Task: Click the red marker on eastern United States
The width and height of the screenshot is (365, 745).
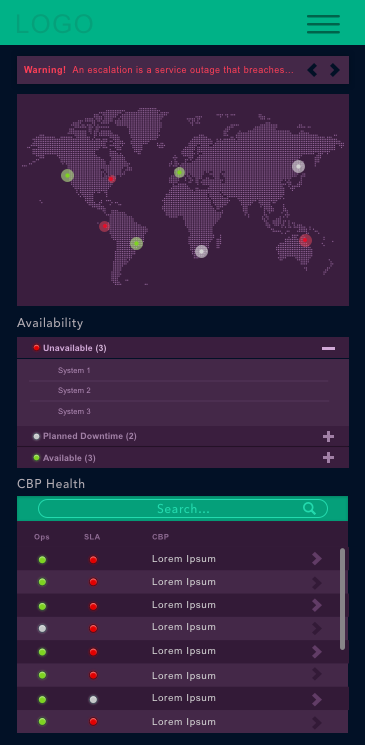Action: [x=112, y=179]
